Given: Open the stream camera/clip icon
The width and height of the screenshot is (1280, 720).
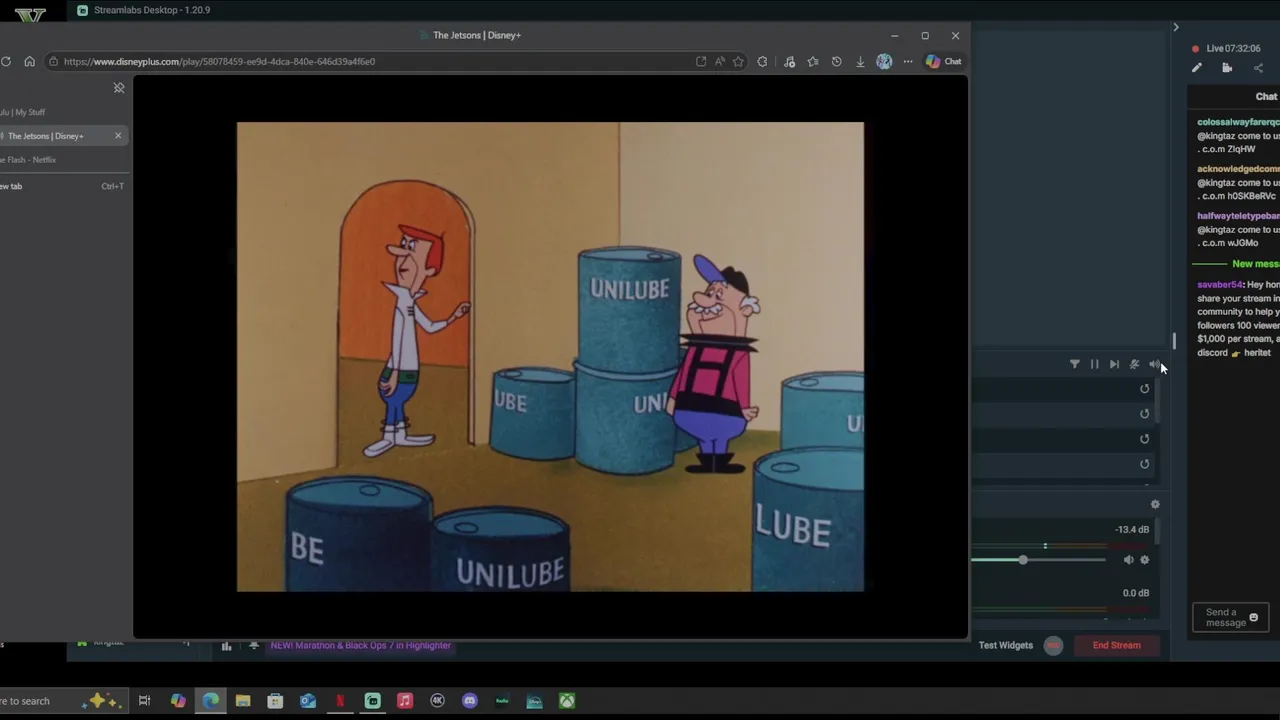Looking at the screenshot, I should coord(1227,68).
